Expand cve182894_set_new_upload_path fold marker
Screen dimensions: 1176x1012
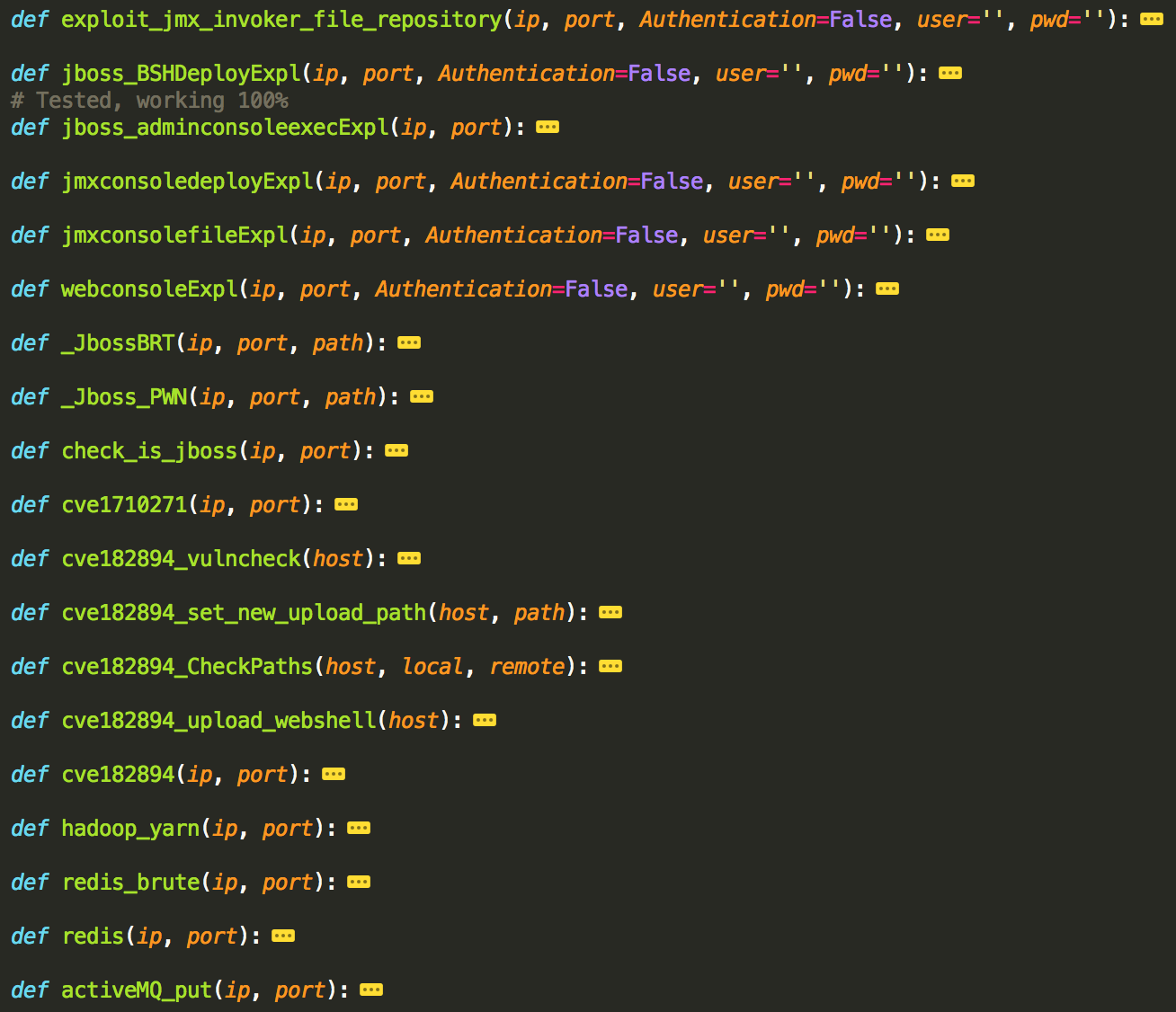tap(610, 612)
